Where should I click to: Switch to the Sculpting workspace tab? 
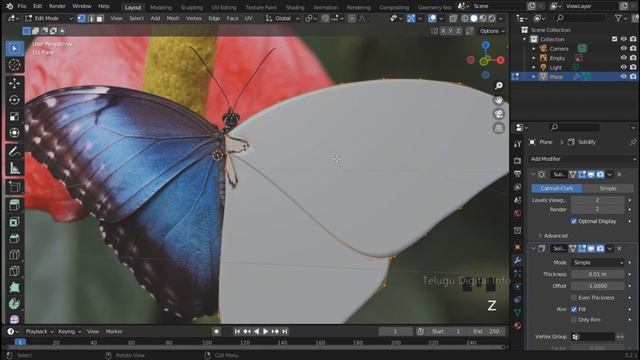pos(191,7)
